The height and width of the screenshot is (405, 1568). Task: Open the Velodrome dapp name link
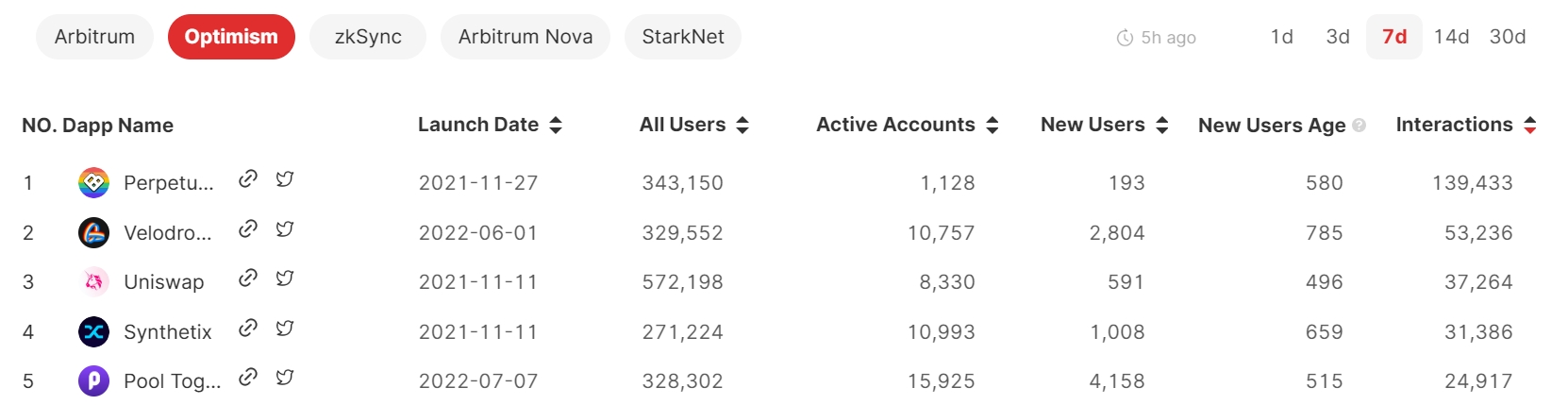[x=168, y=232]
